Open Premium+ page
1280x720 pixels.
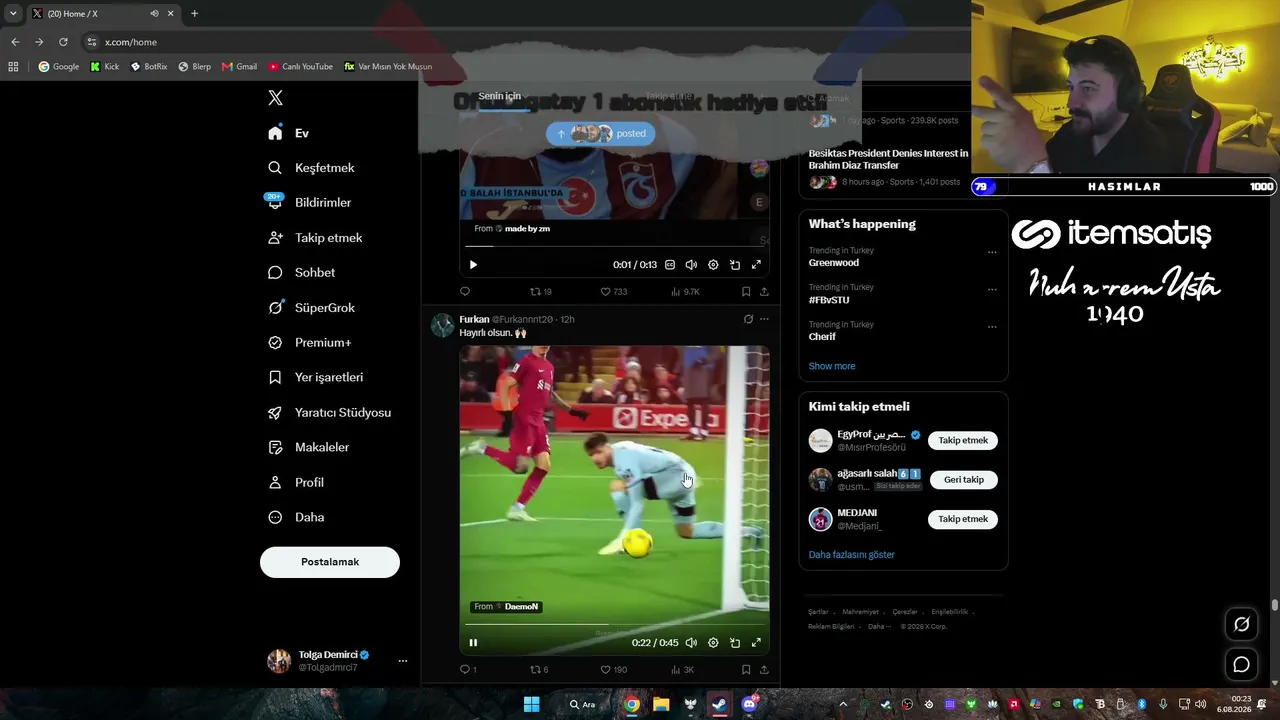[309, 343]
